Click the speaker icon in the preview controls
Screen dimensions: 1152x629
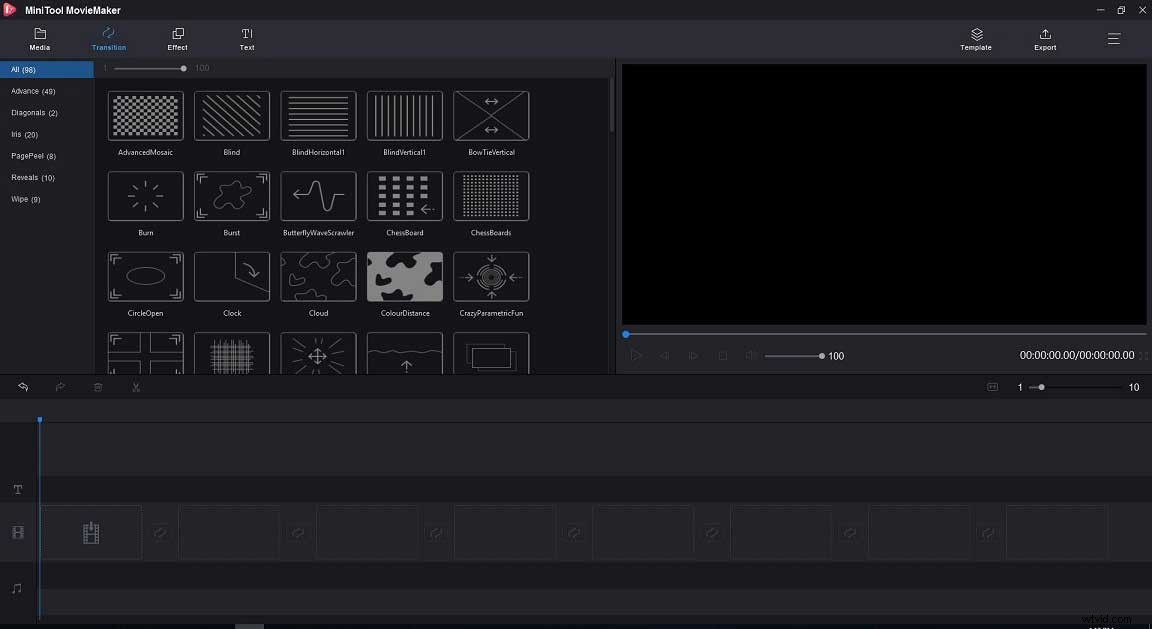[x=750, y=355]
